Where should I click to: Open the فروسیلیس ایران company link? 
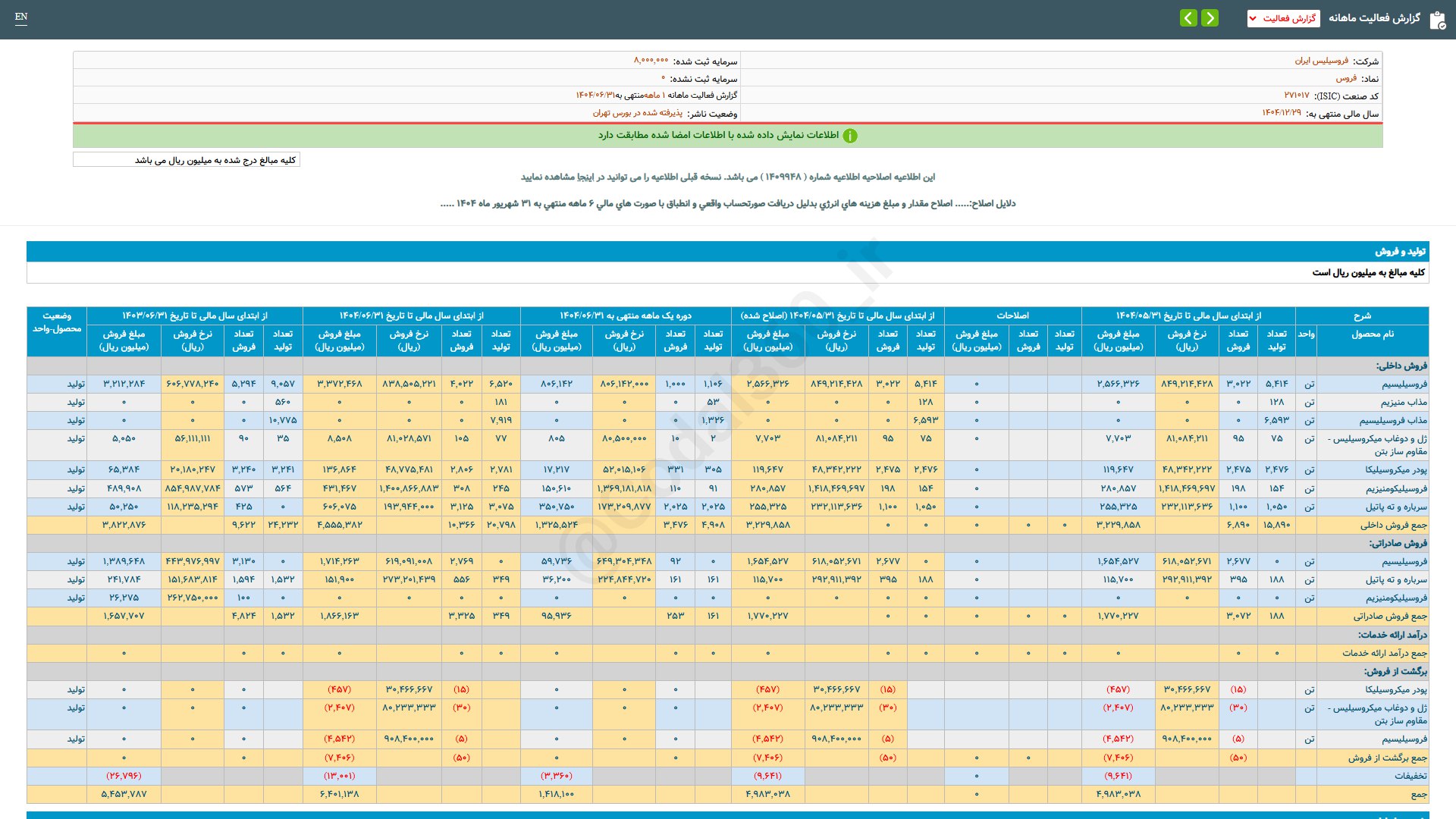[1321, 61]
